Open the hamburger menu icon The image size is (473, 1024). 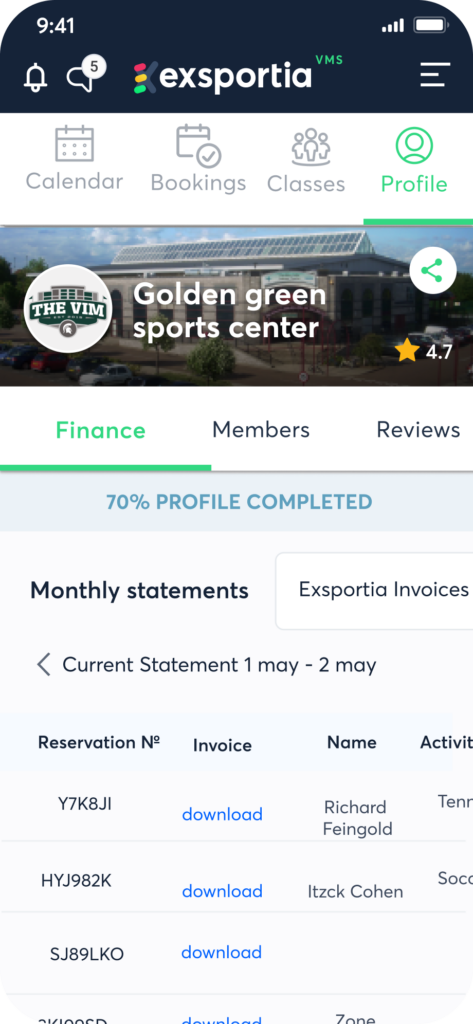[x=435, y=75]
